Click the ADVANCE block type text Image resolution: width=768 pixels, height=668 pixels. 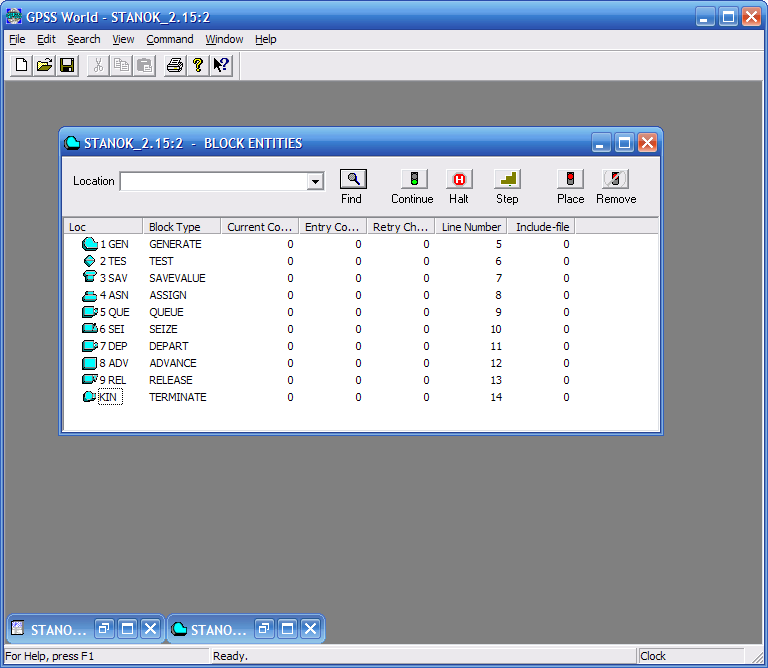(x=173, y=363)
